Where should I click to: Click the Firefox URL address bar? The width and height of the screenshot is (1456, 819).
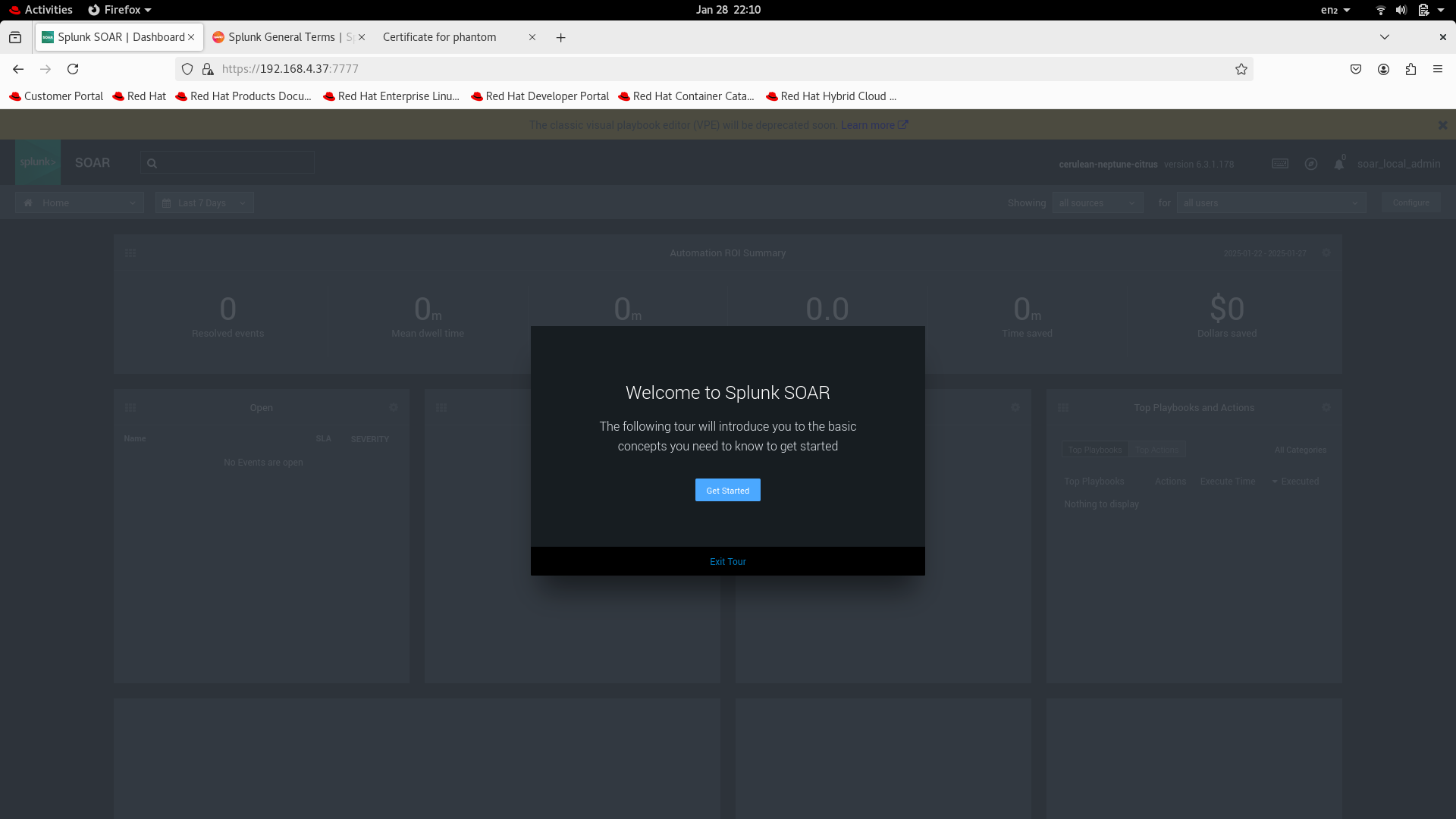pos(682,69)
